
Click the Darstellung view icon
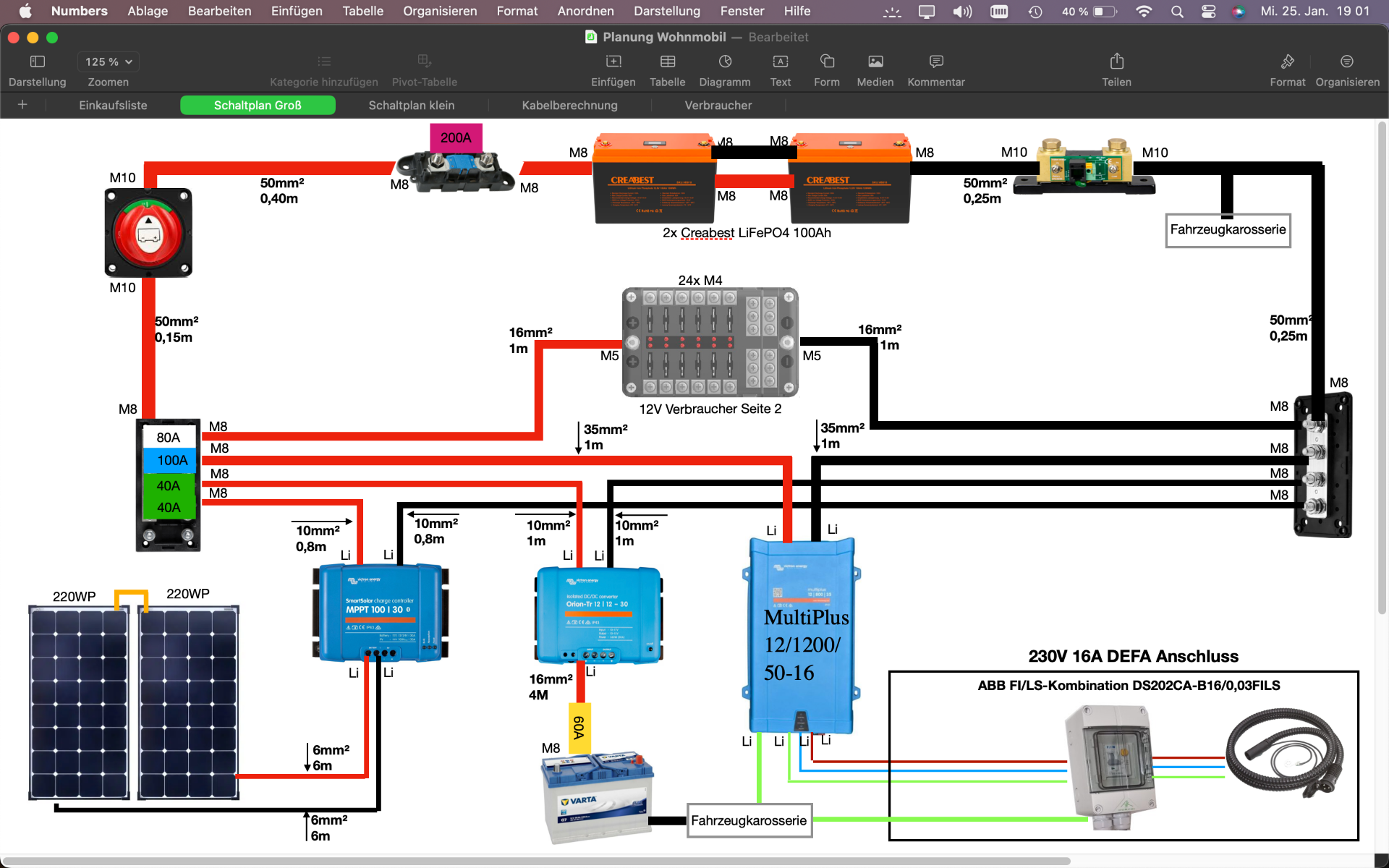point(36,61)
